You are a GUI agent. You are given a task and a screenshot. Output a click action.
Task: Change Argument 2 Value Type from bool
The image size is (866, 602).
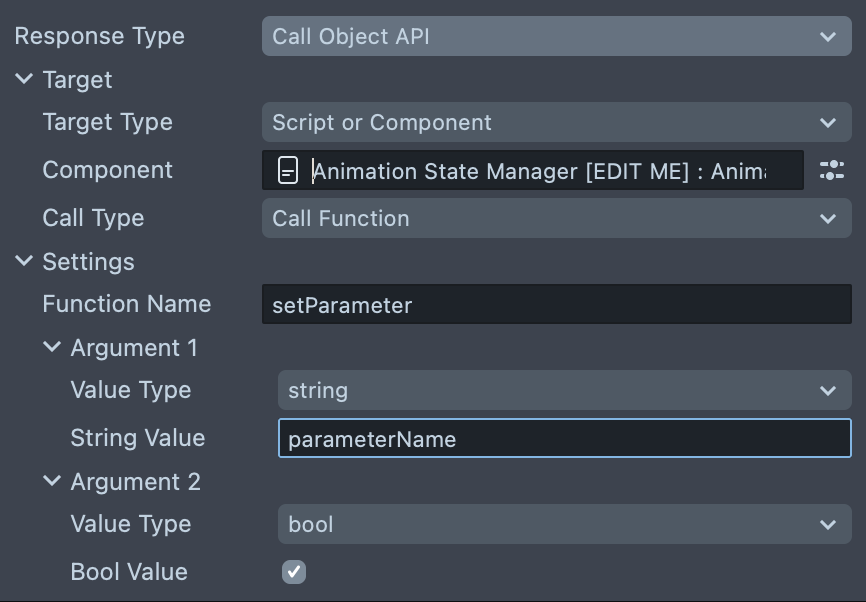click(563, 525)
